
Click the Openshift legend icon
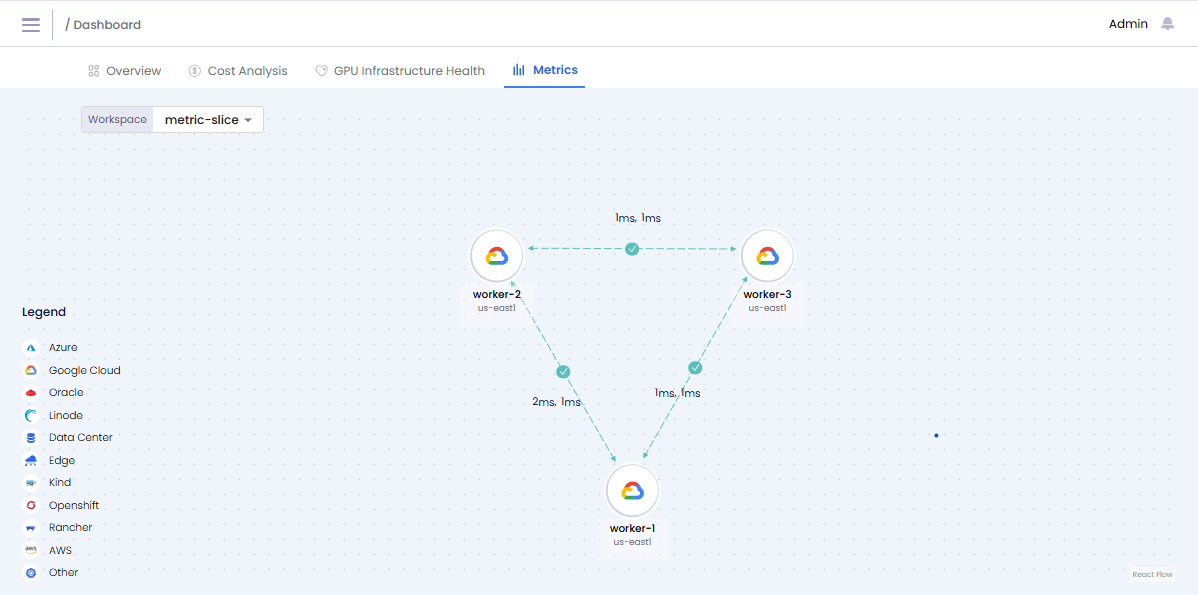[x=31, y=505]
